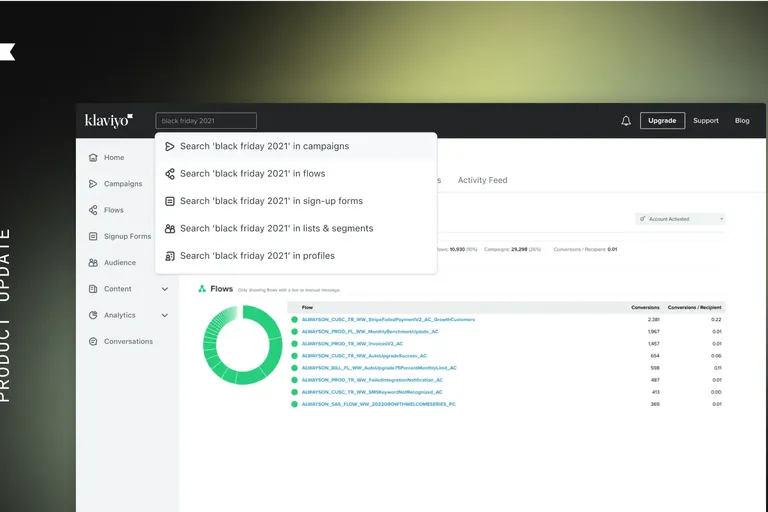Open the Blog link in the header
768x512 pixels.
(742, 121)
